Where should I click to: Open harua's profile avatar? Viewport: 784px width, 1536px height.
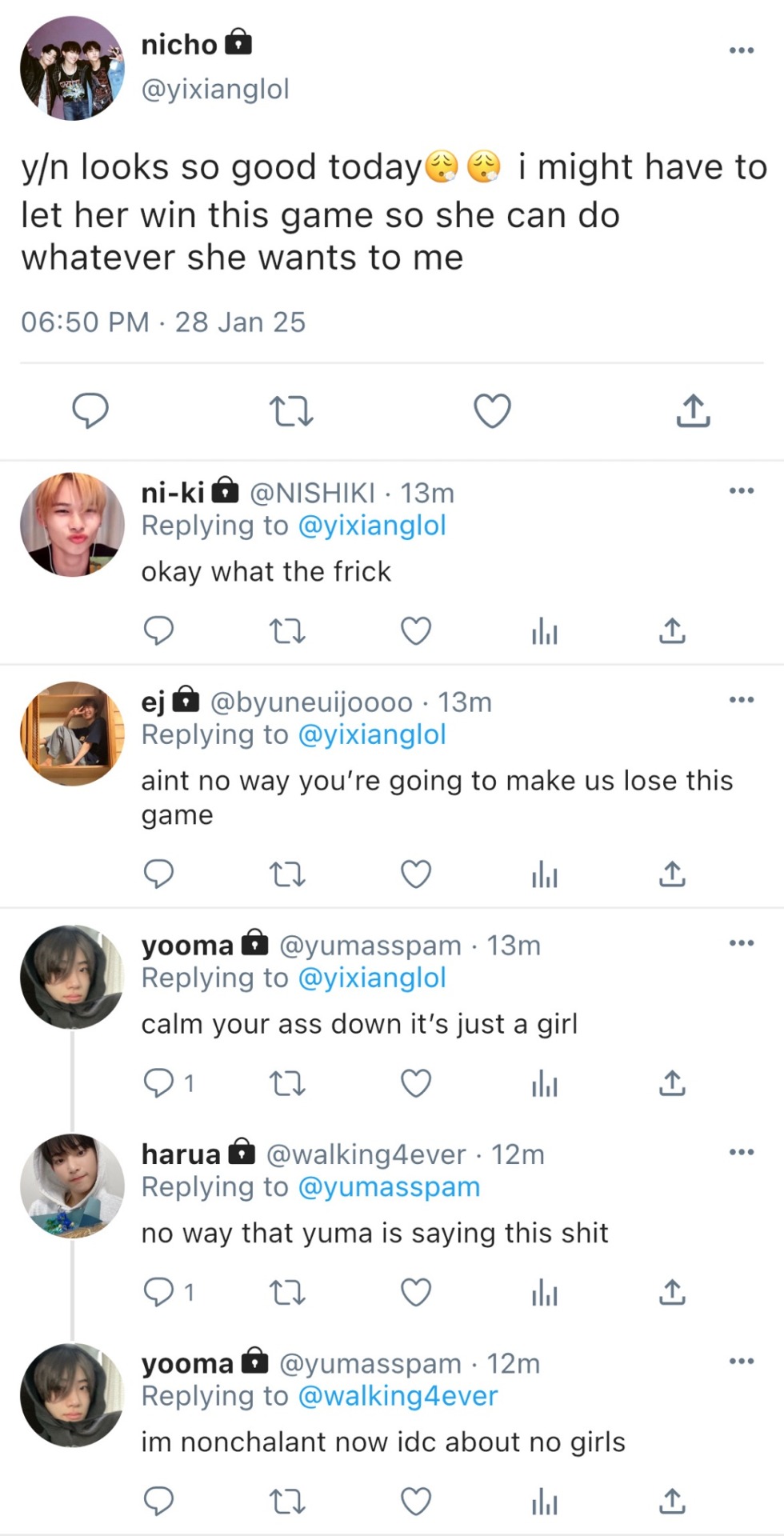coord(72,1186)
